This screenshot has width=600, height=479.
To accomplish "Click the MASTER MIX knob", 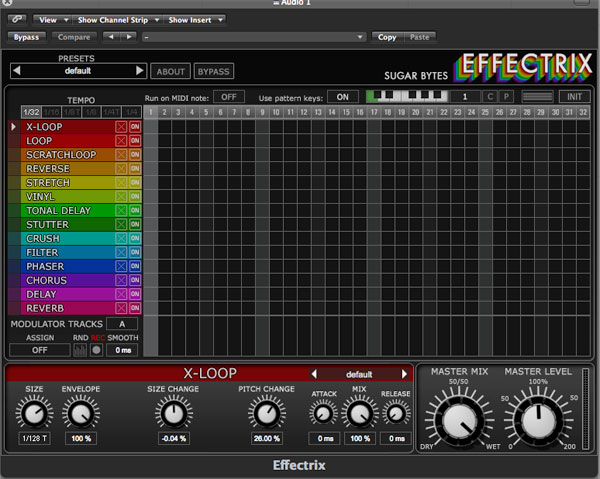I will tap(459, 420).
